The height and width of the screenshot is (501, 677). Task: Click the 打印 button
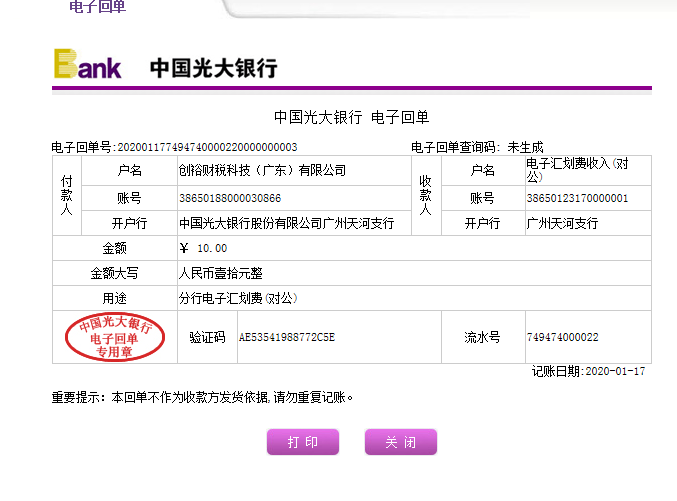click(x=303, y=442)
